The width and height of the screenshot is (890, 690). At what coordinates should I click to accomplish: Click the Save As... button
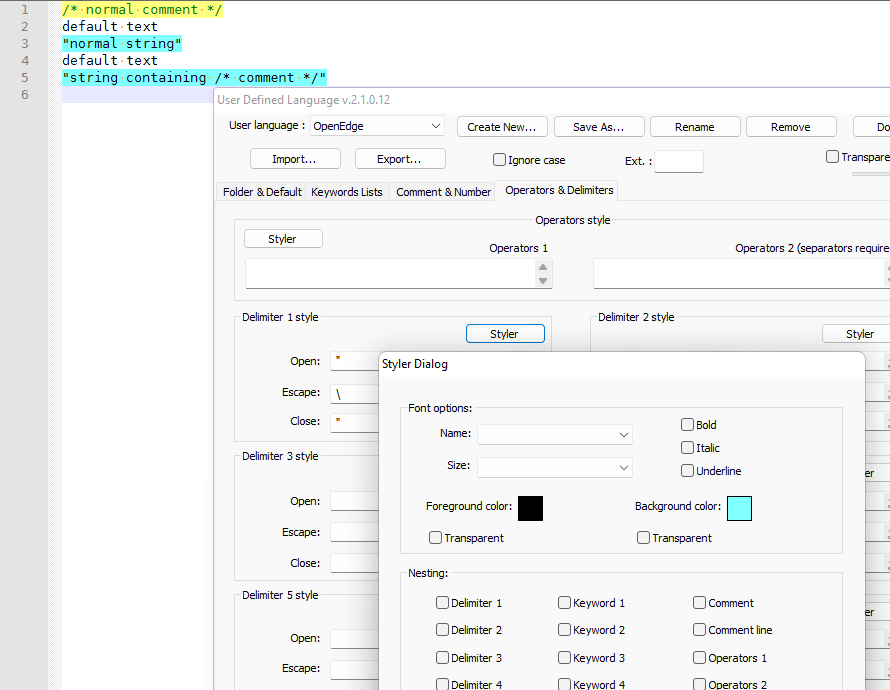click(x=599, y=127)
